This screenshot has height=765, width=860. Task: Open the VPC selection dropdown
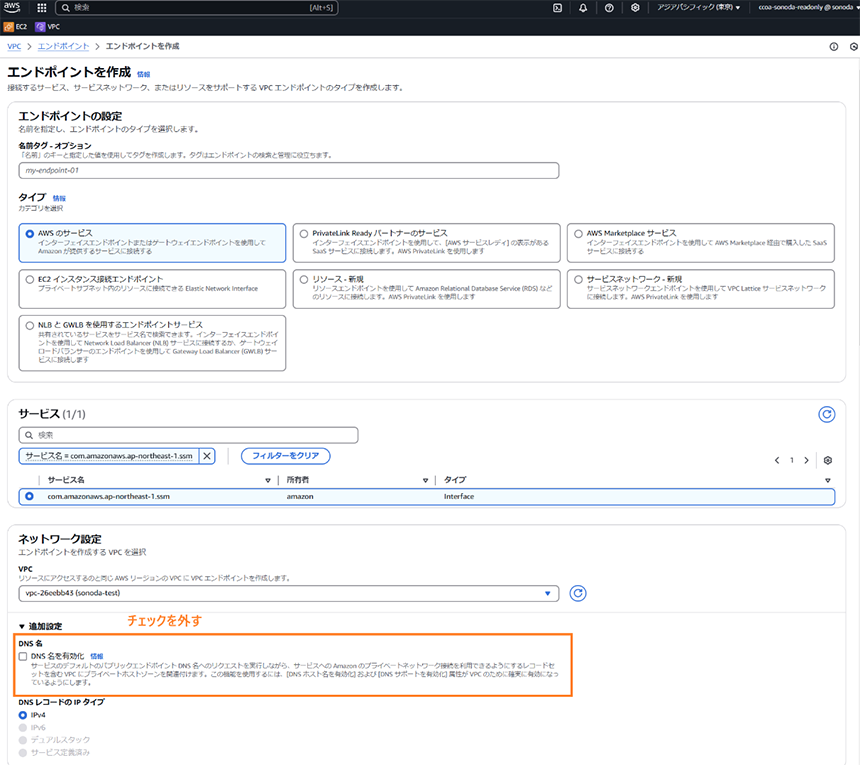click(288, 593)
